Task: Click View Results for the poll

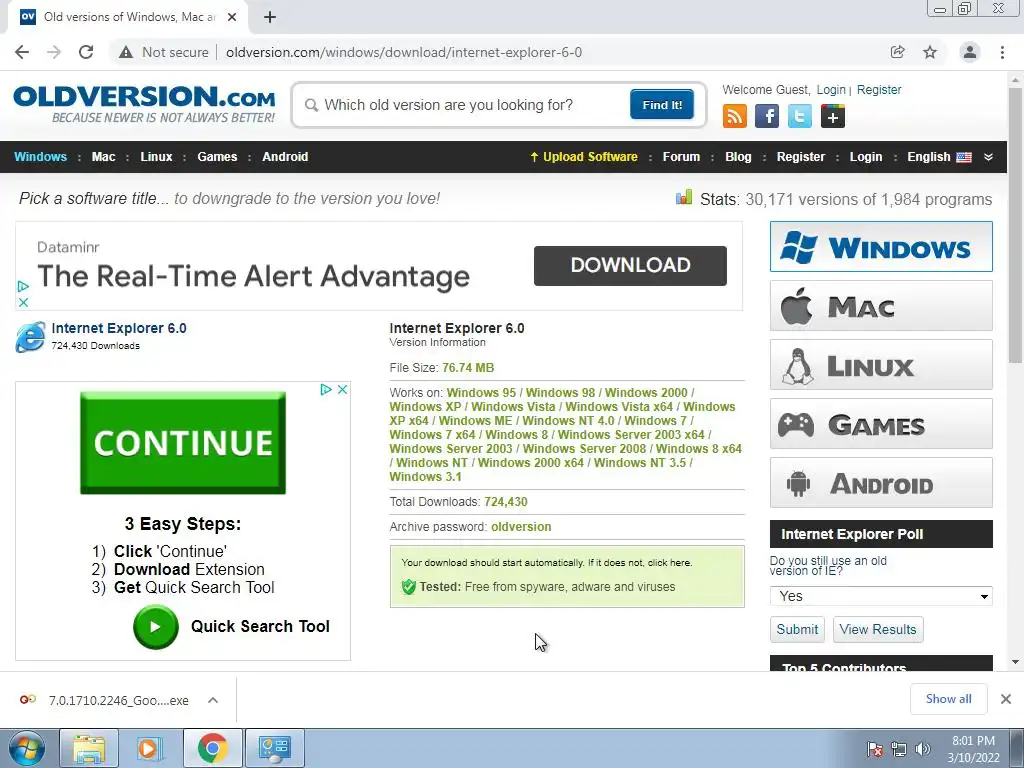Action: [878, 630]
